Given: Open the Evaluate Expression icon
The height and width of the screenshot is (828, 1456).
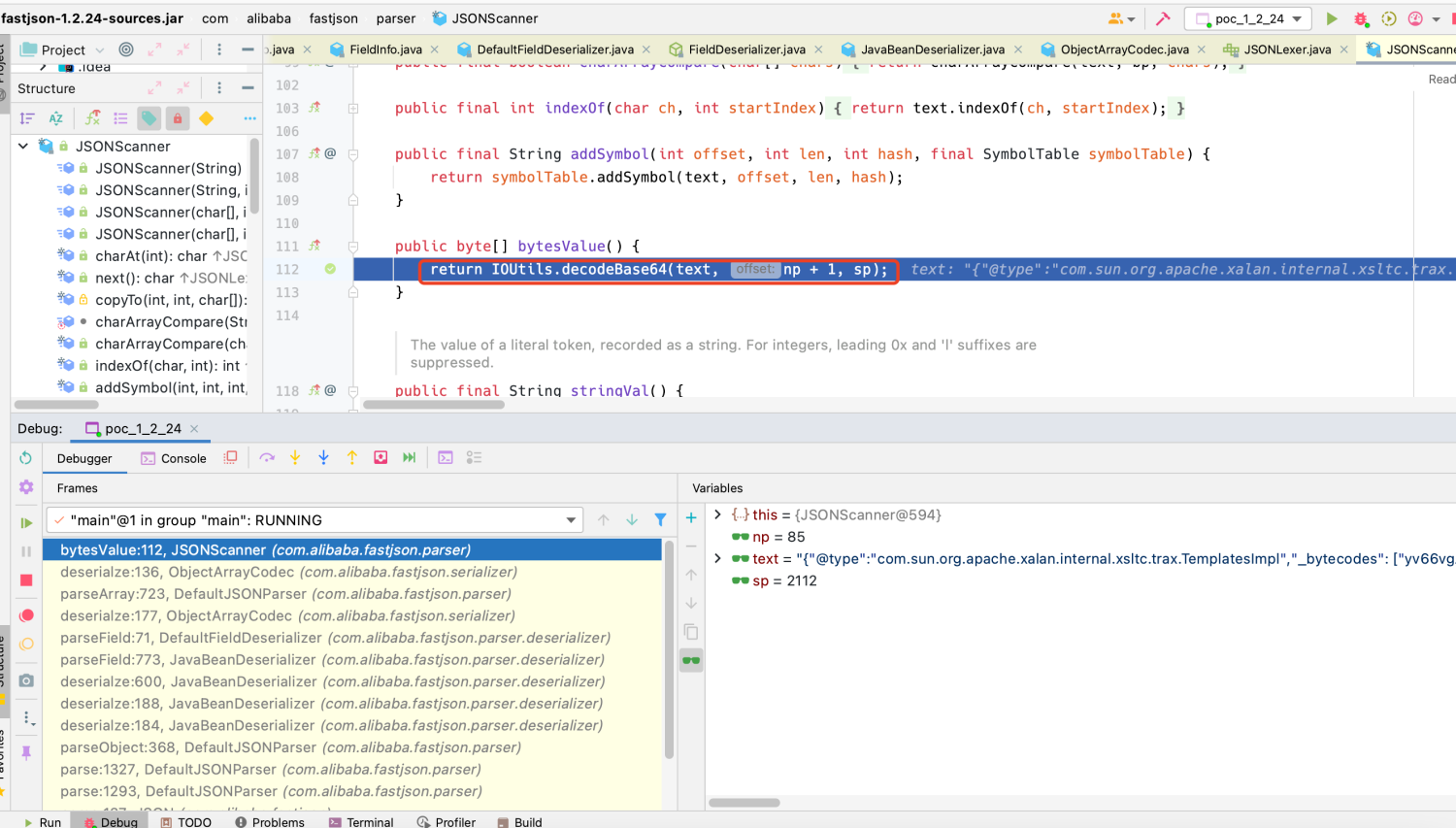Looking at the screenshot, I should tap(446, 458).
